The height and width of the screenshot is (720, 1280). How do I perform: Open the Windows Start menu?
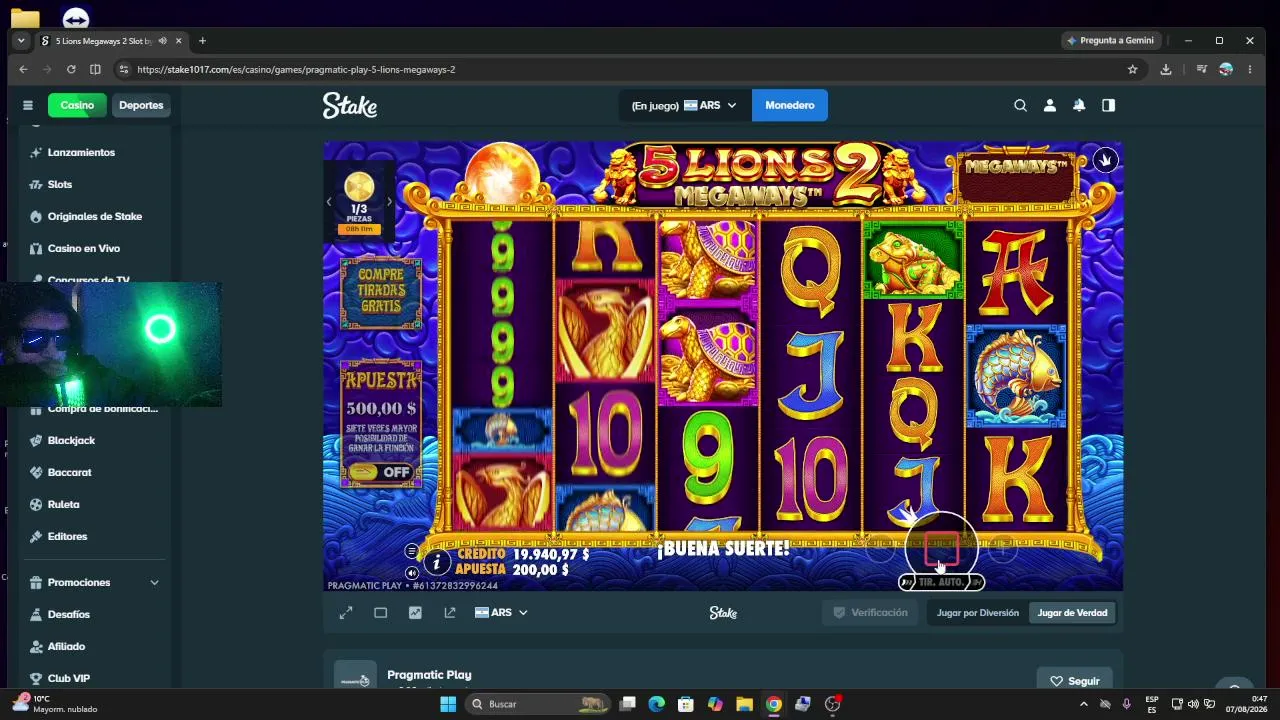(448, 704)
